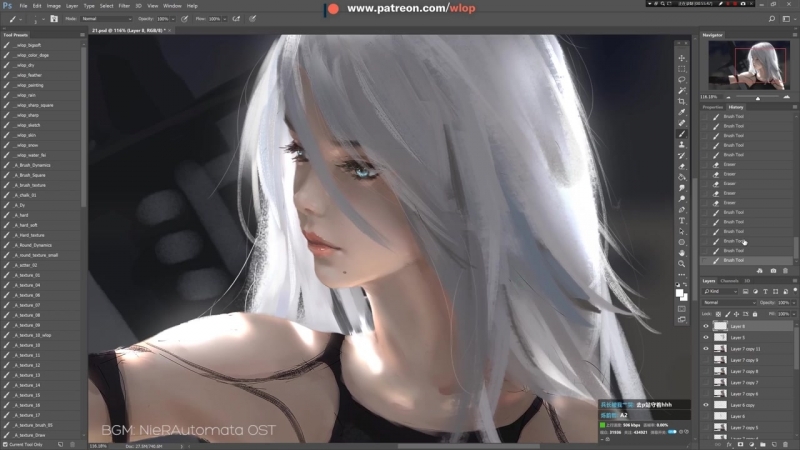Open the layer Kind filter dropdown
The width and height of the screenshot is (800, 450).
click(x=720, y=291)
